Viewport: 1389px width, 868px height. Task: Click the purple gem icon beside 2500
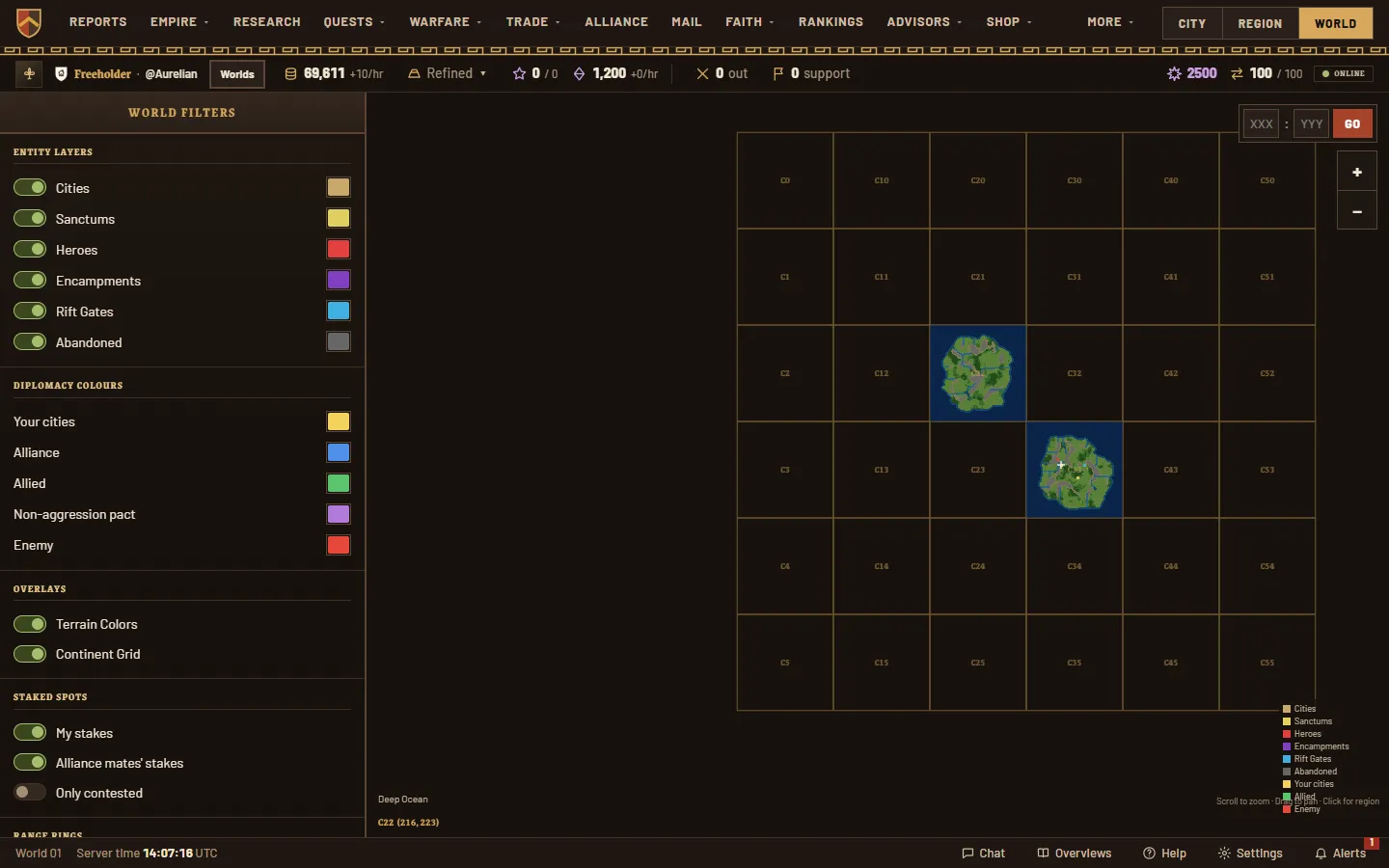click(x=1174, y=73)
